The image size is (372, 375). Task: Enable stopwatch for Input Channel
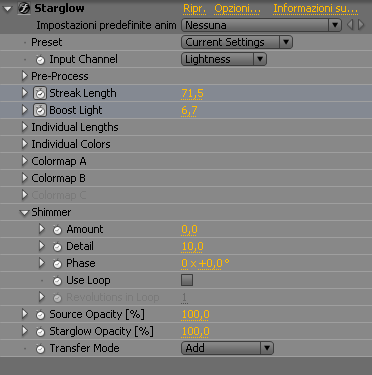point(40,60)
